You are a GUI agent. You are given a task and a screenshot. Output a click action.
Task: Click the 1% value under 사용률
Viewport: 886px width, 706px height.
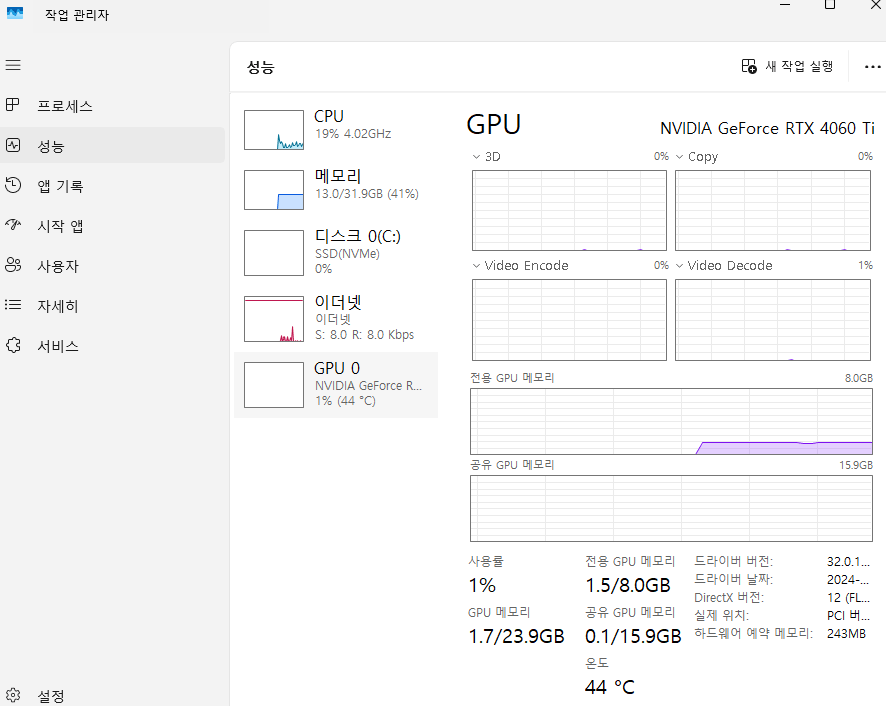482,586
